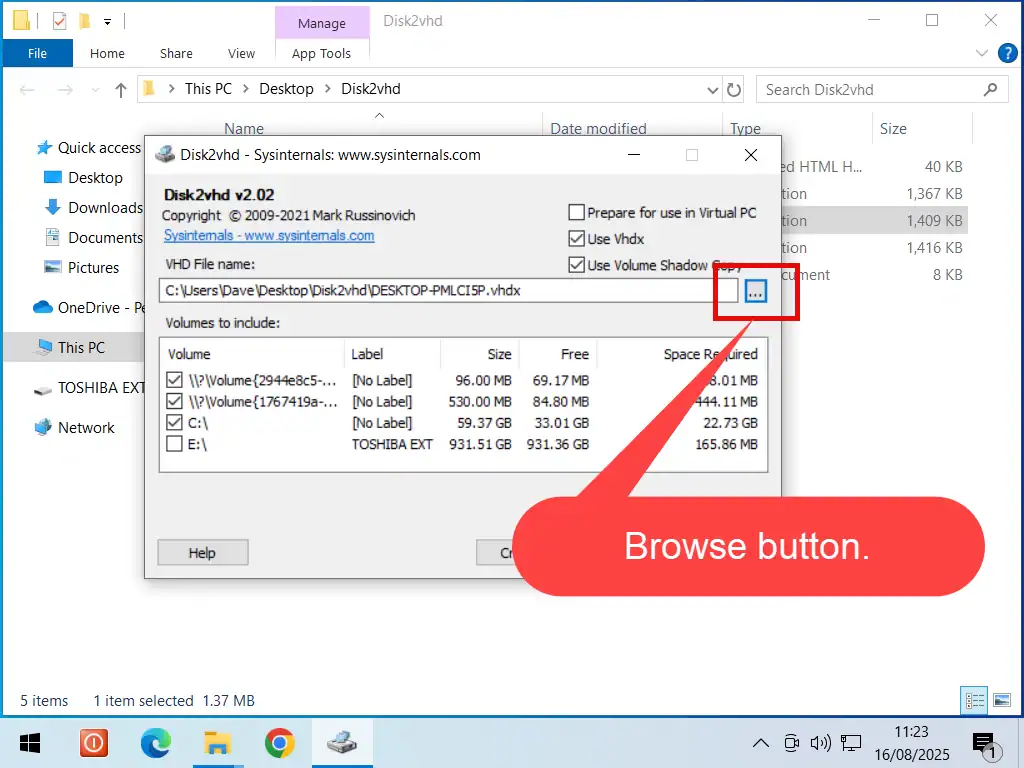This screenshot has height=768, width=1024.
Task: Launch Microsoft Edge from the taskbar
Action: point(155,743)
